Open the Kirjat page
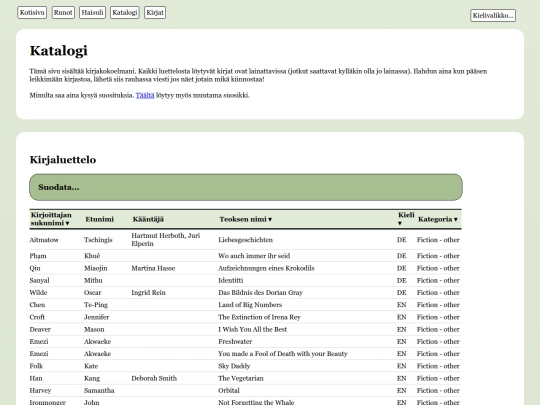 coord(155,12)
